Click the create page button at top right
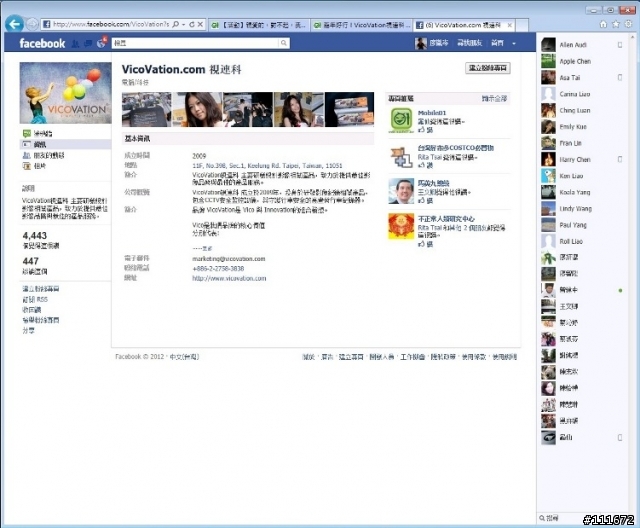Screen dimensions: 640x528 [x=488, y=68]
